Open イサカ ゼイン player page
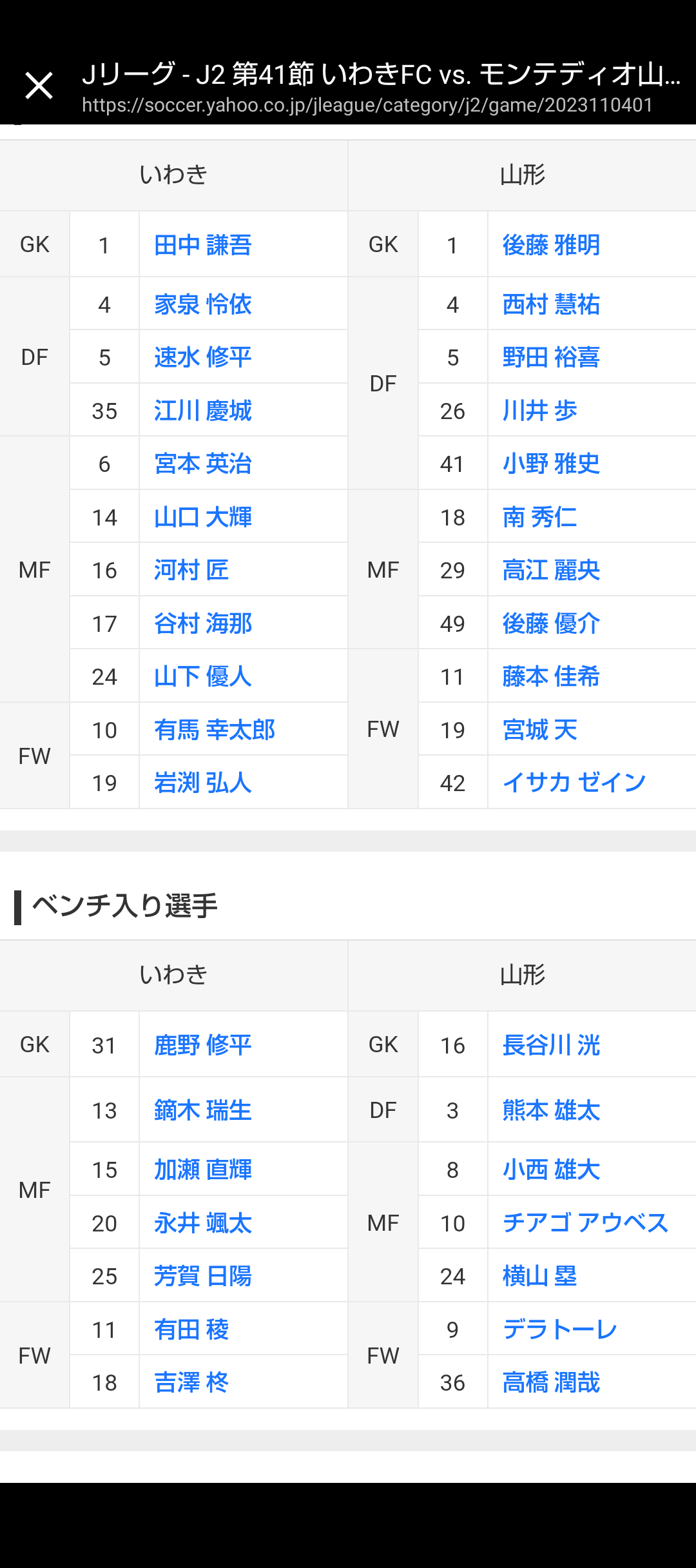 pos(574,783)
